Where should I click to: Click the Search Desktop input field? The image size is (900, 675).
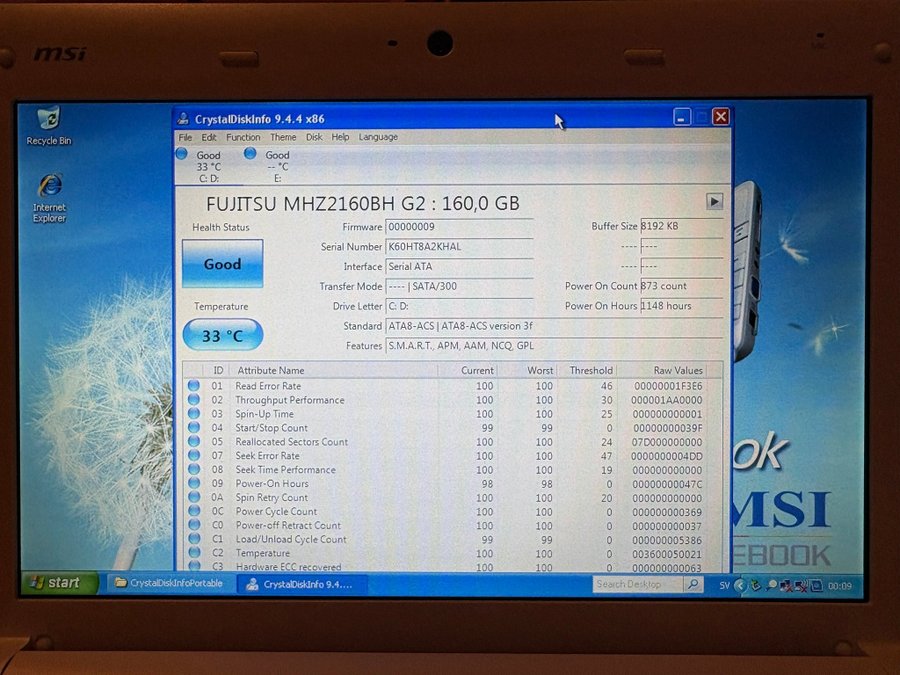[x=636, y=584]
